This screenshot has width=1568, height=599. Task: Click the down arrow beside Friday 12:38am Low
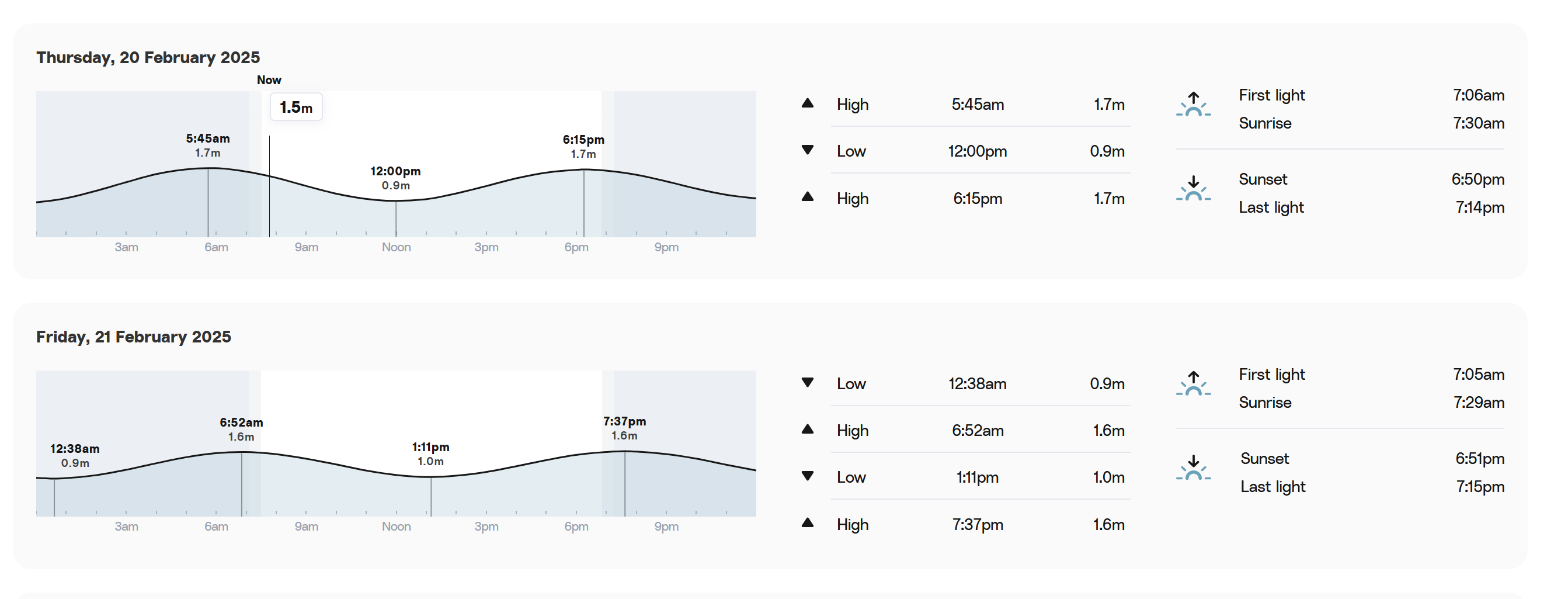(808, 383)
